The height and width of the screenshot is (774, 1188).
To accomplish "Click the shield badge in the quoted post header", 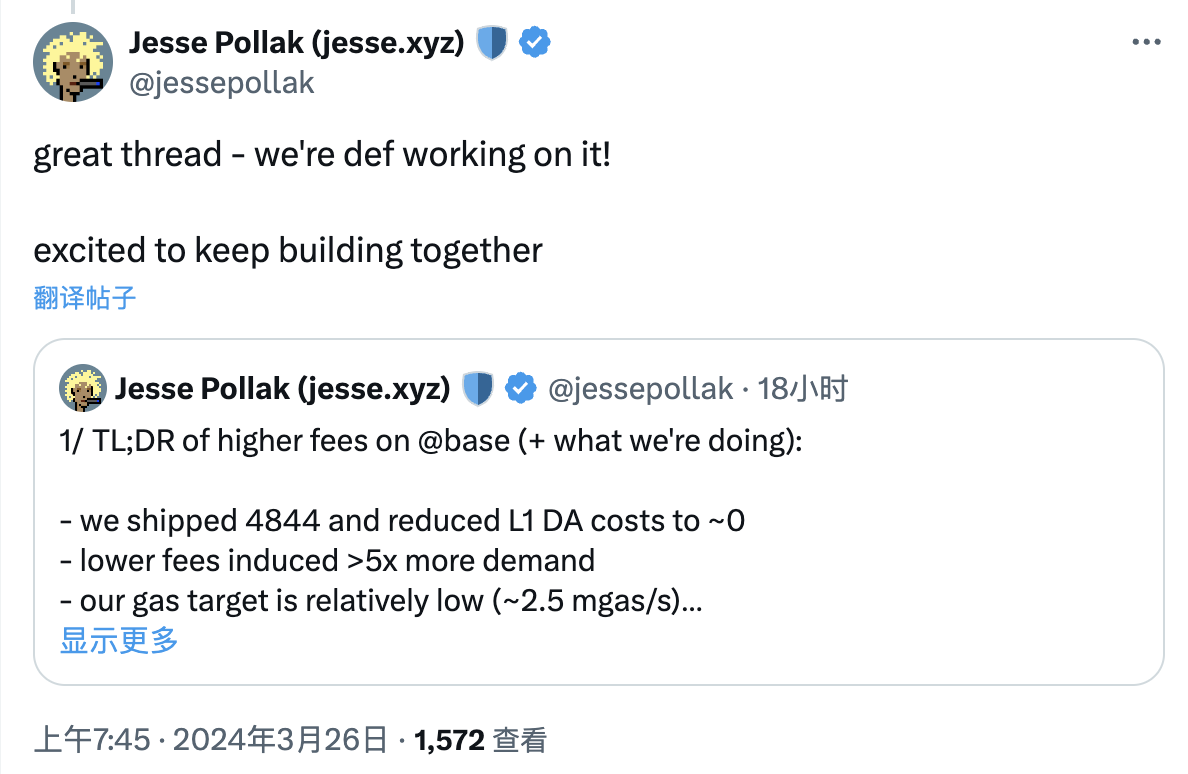I will 479,389.
